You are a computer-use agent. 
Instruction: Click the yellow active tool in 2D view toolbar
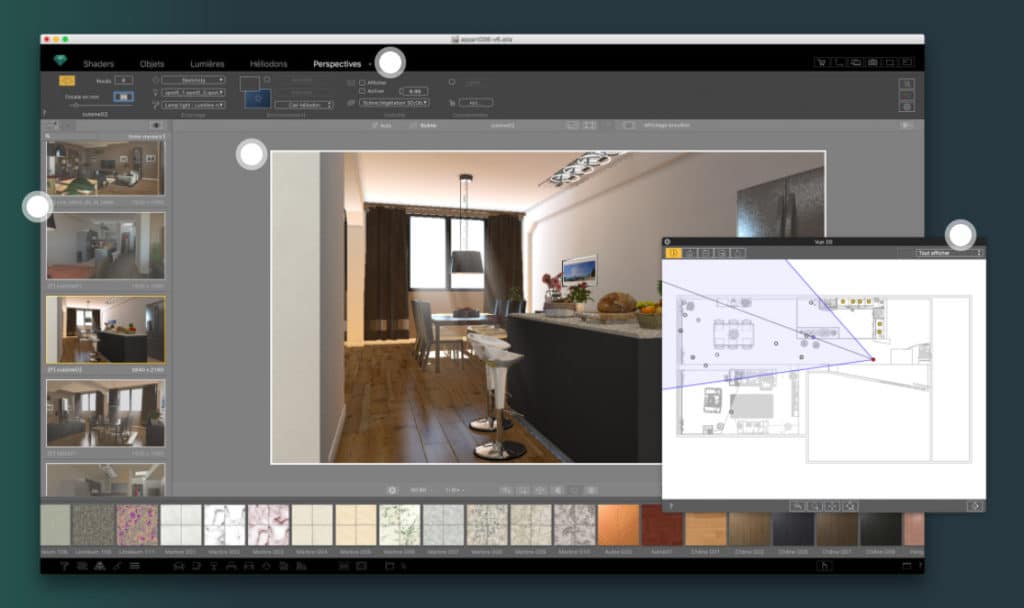(x=674, y=253)
